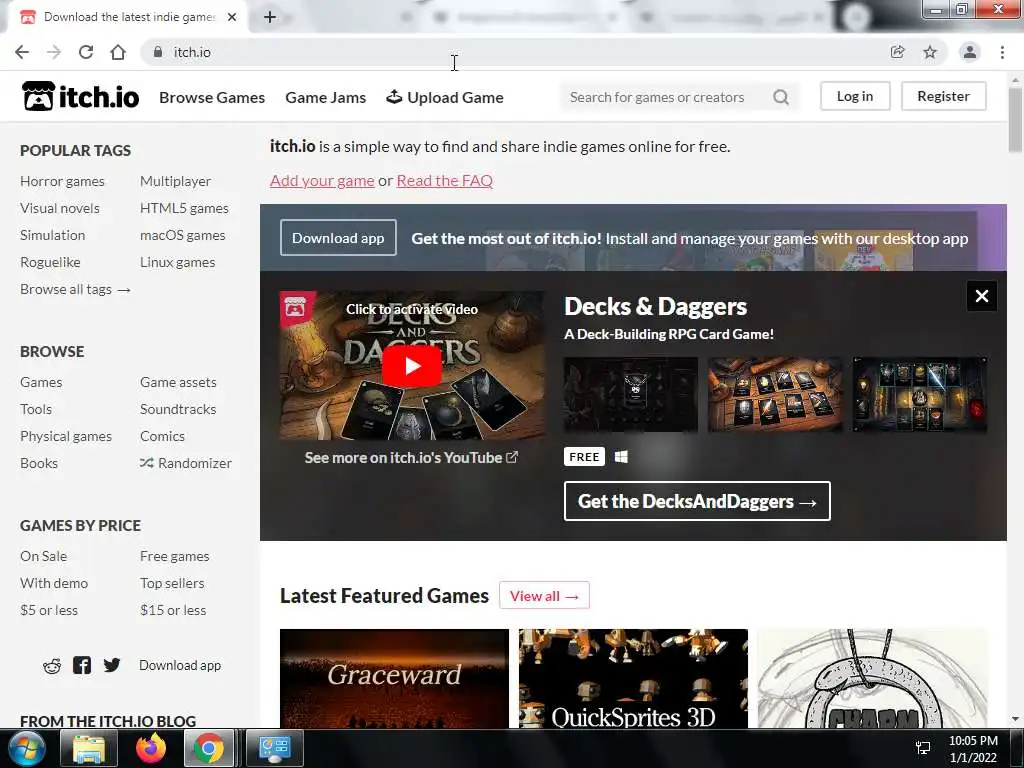Open the Randomizer link
This screenshot has width=1024, height=768.
[186, 463]
